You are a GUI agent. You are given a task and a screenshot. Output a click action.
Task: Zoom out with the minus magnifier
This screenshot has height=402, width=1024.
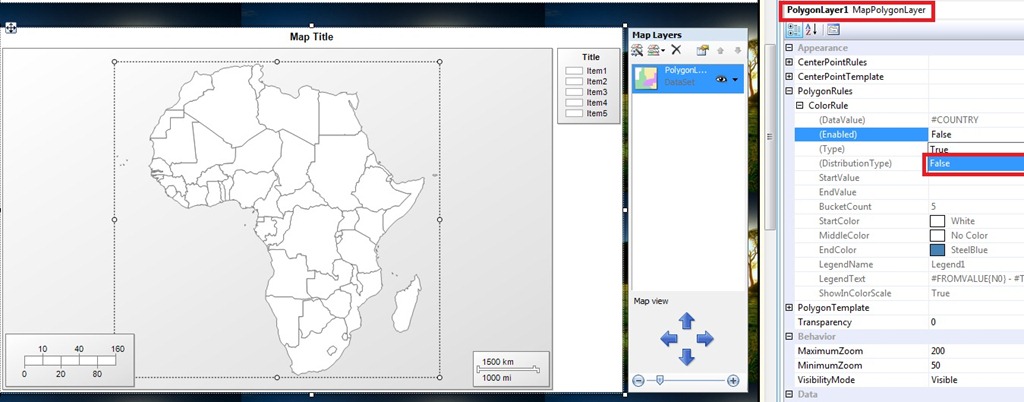pyautogui.click(x=639, y=380)
